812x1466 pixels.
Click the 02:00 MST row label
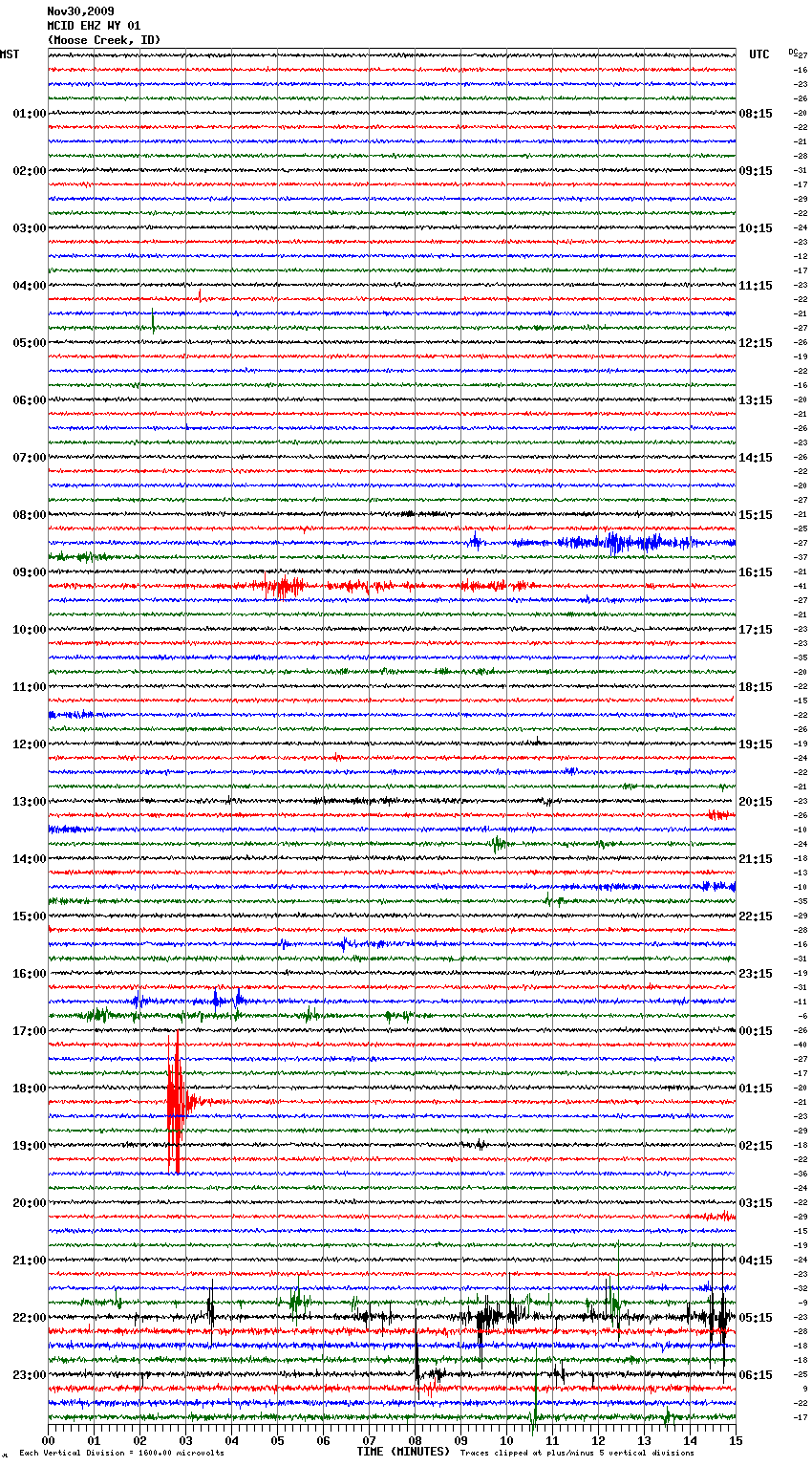coord(30,171)
